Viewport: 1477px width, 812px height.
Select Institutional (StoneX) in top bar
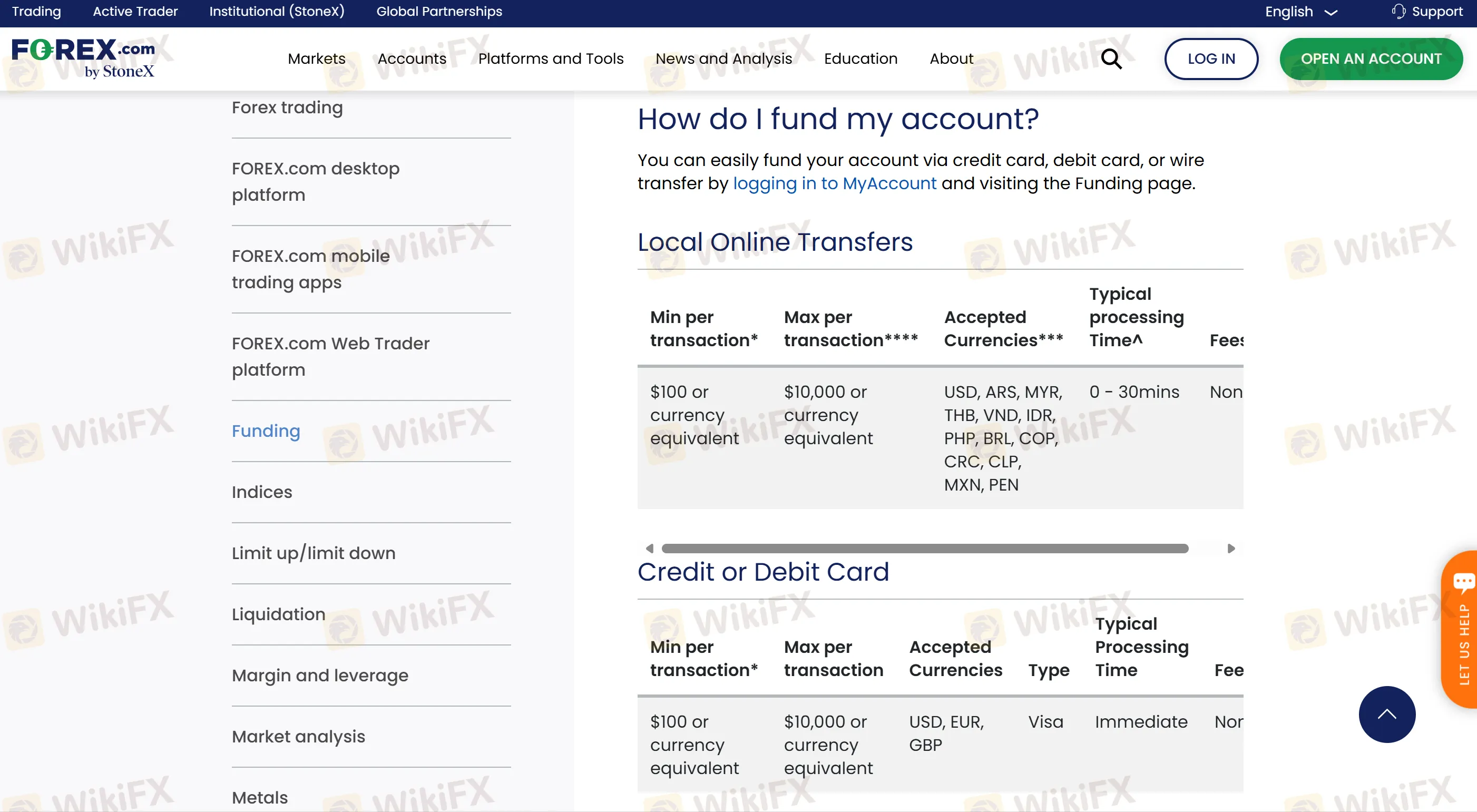[276, 12]
